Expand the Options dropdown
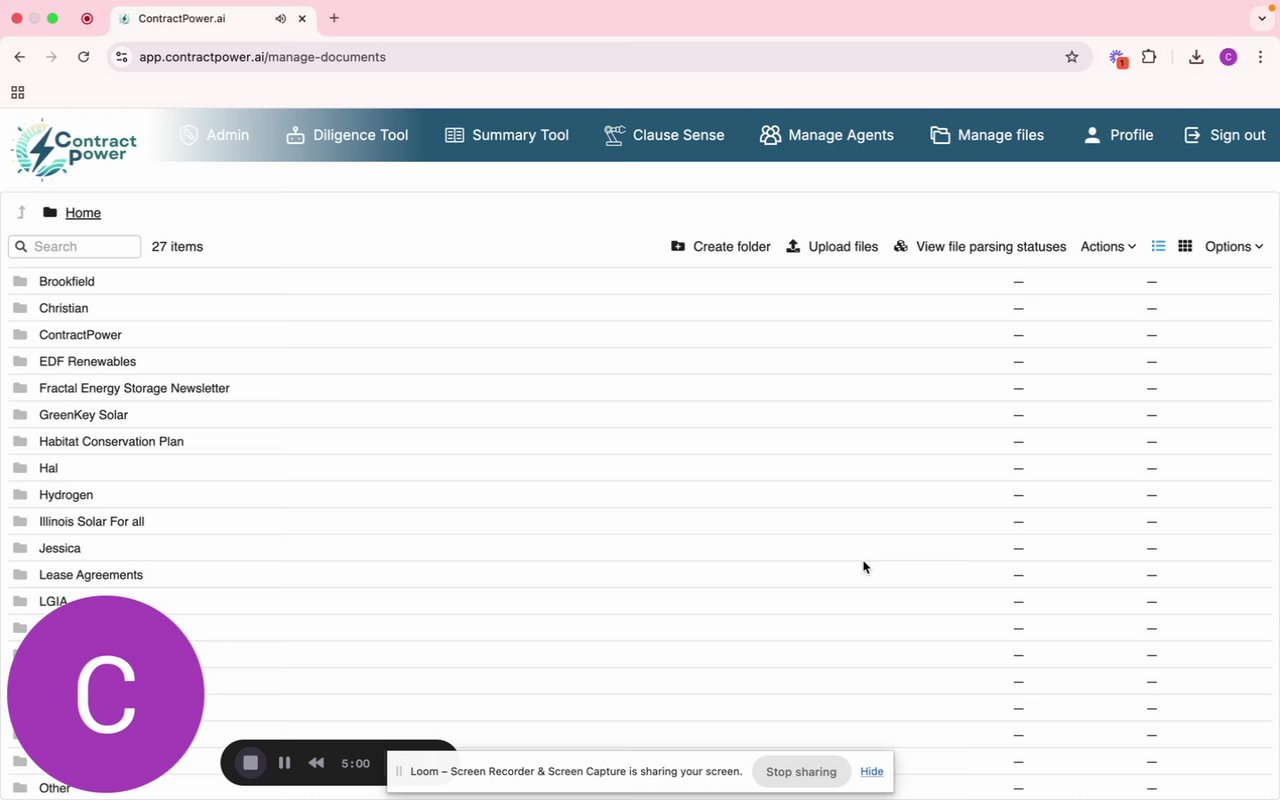Viewport: 1280px width, 800px height. pyautogui.click(x=1234, y=247)
